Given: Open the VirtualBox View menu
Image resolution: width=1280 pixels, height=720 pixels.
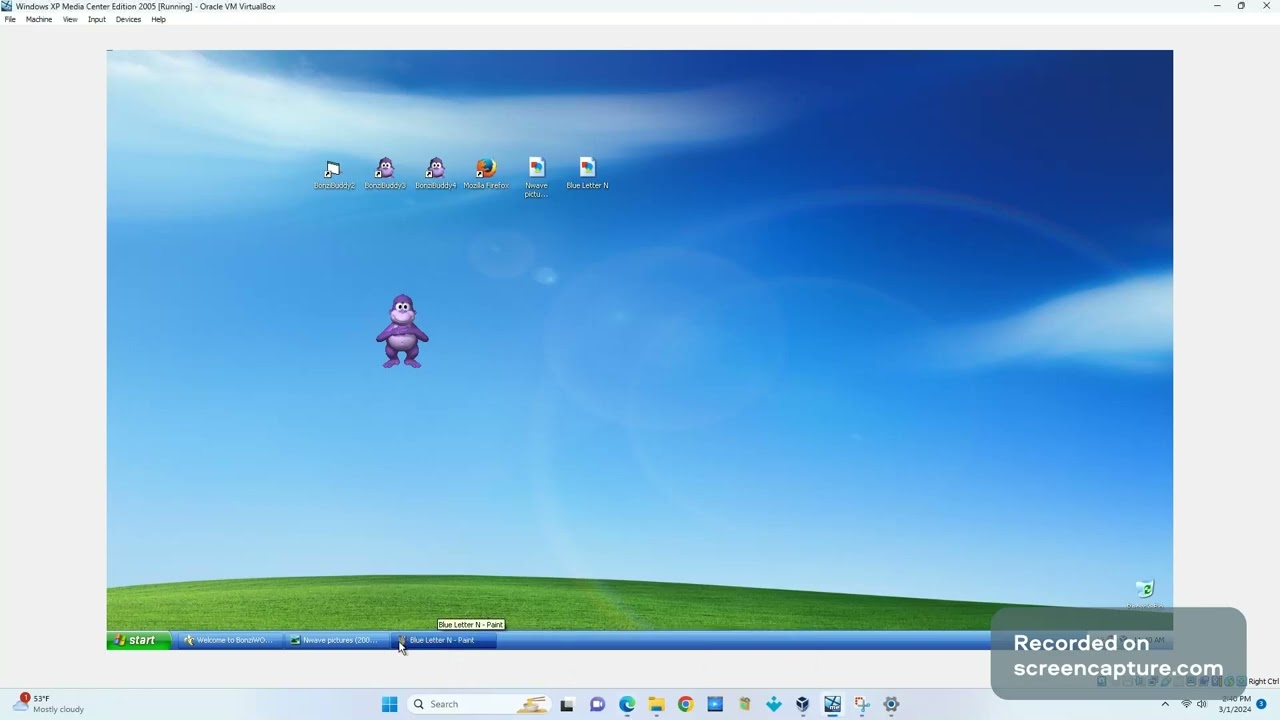Looking at the screenshot, I should [x=70, y=19].
